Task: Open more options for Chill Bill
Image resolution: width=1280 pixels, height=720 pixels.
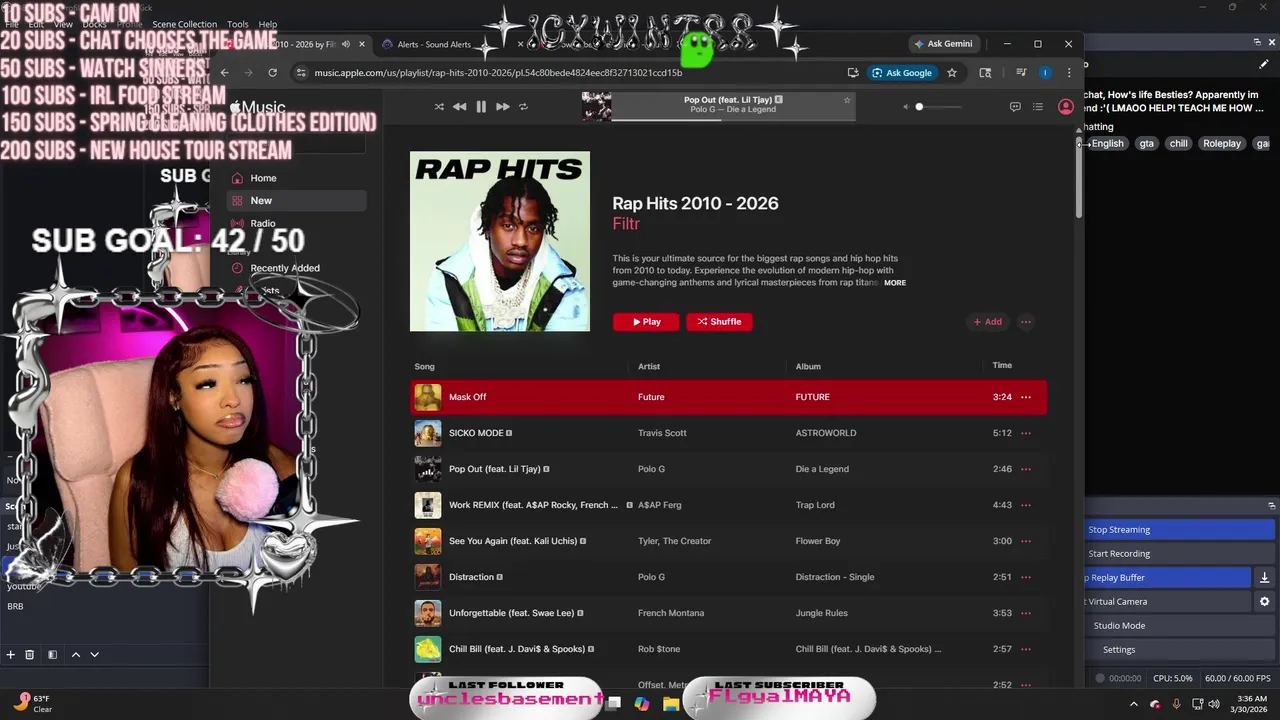Action: pyautogui.click(x=1026, y=649)
